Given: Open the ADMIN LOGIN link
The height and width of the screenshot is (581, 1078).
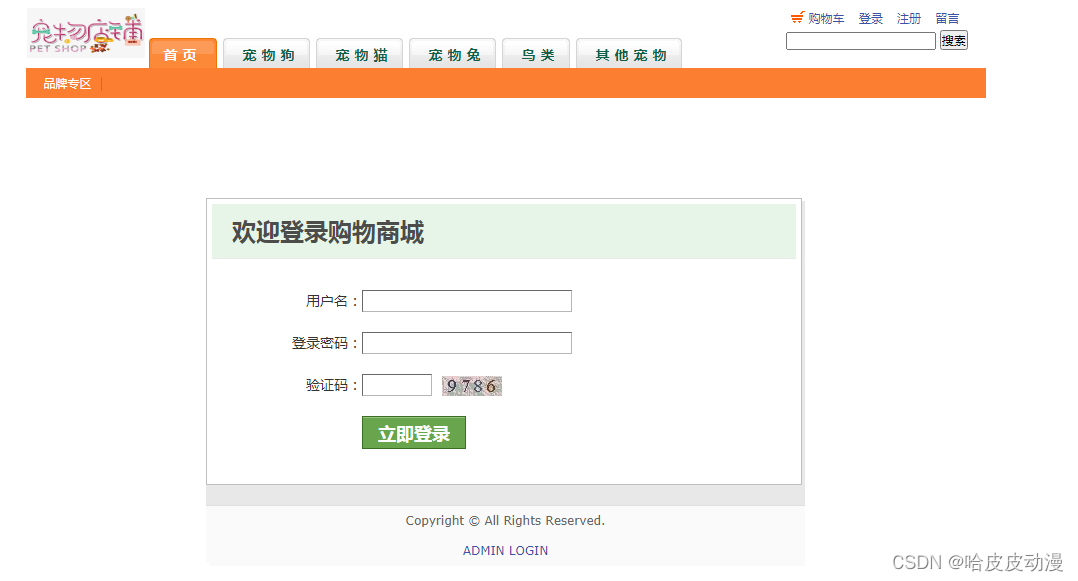Looking at the screenshot, I should [x=505, y=551].
